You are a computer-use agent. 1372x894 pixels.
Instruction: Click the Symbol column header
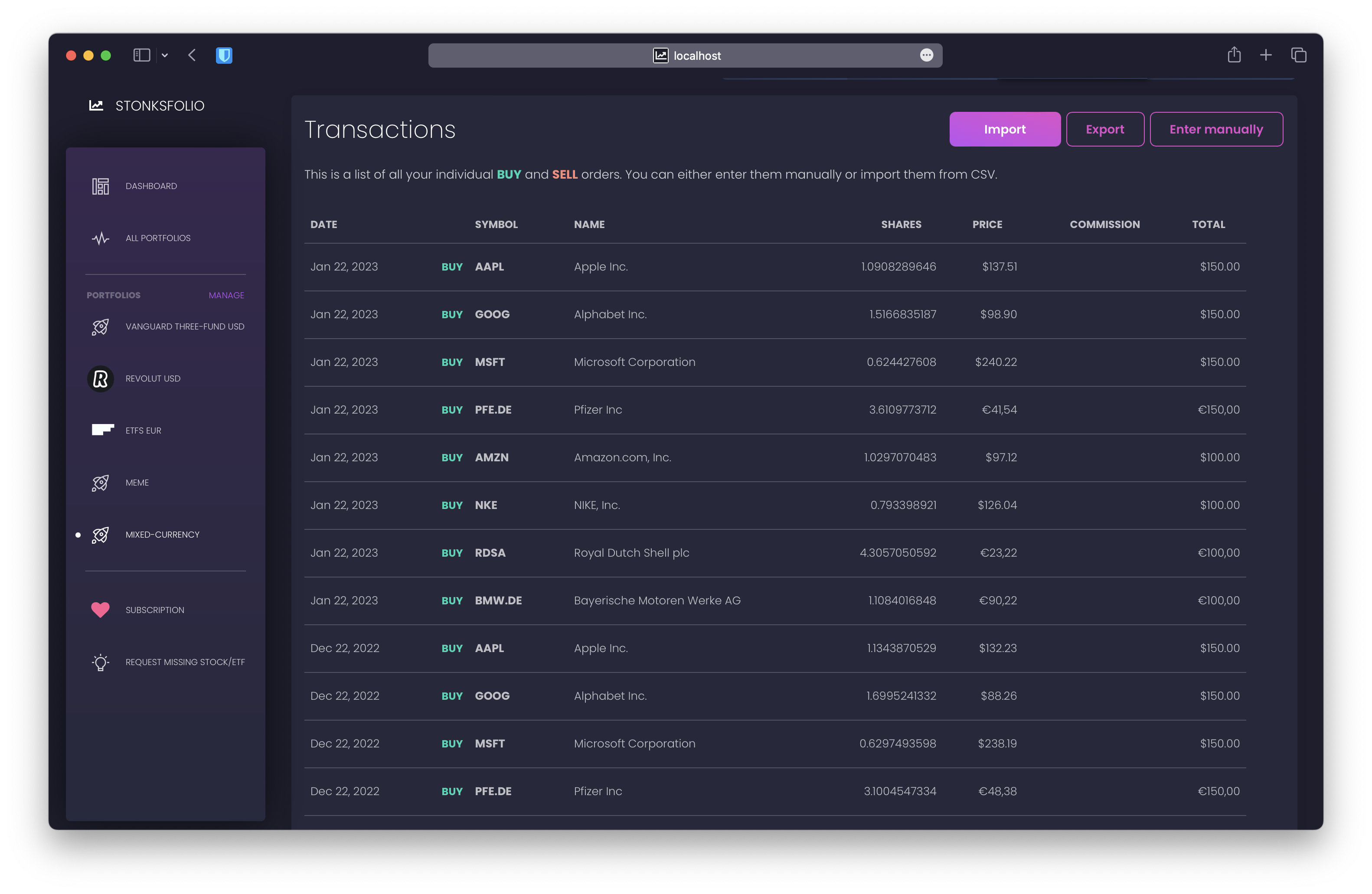point(497,224)
